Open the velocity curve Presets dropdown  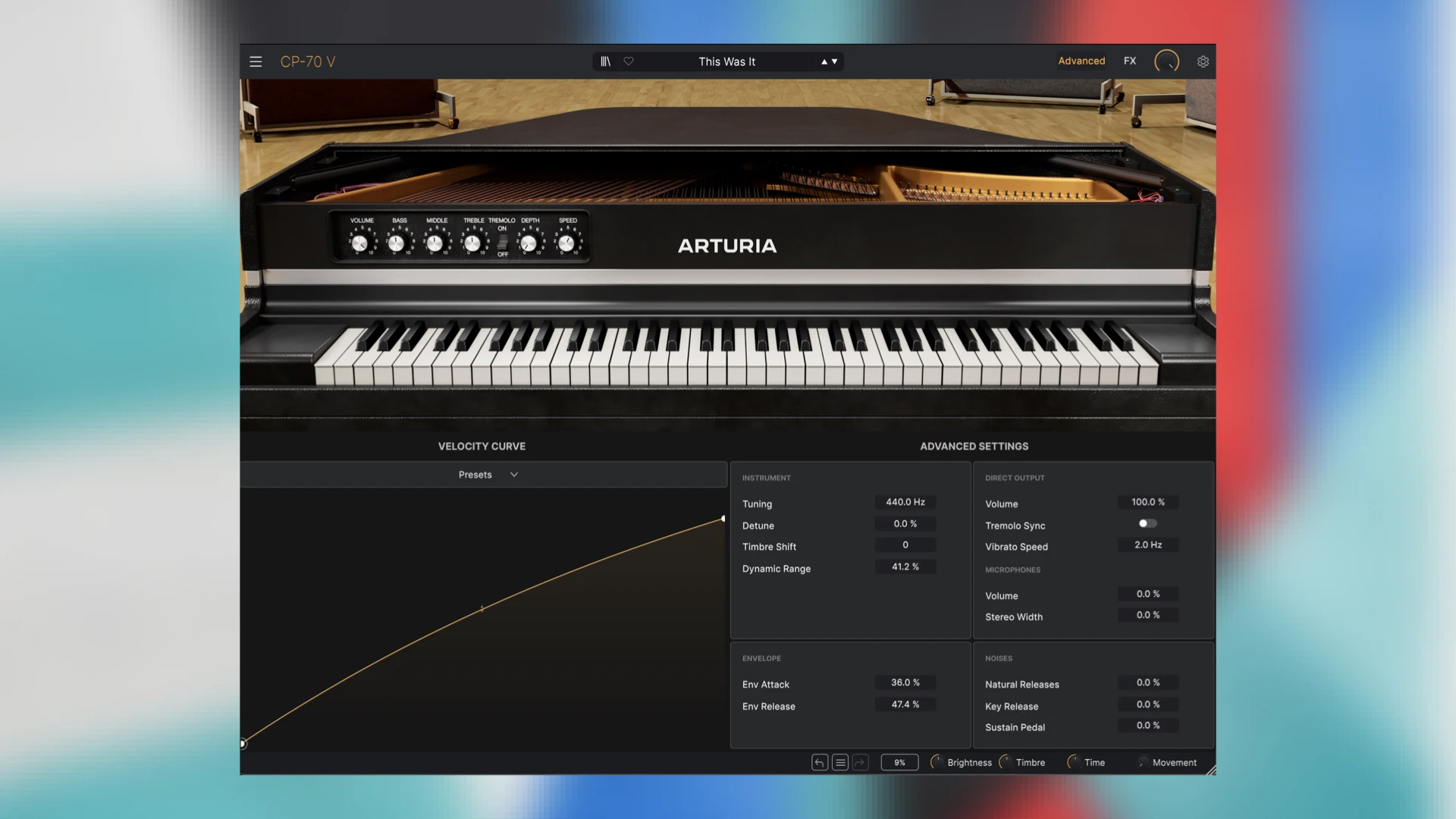pyautogui.click(x=484, y=475)
